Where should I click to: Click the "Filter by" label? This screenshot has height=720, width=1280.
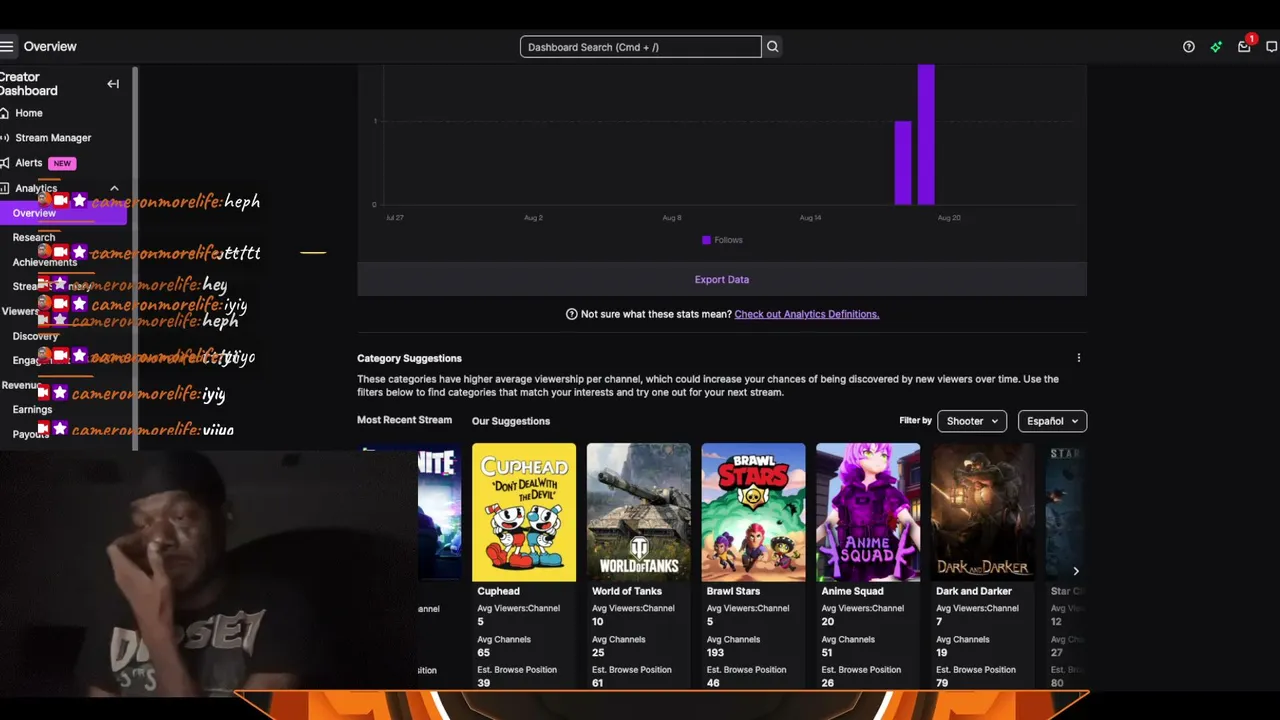915,421
